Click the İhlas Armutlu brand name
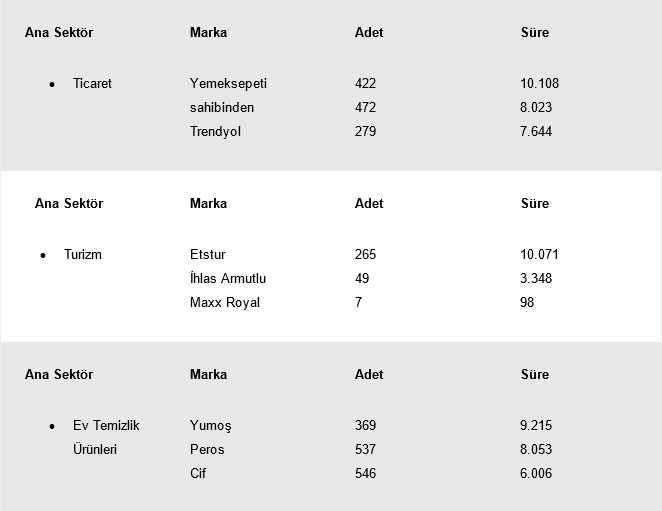Screen dimensions: 662x511 228,279
